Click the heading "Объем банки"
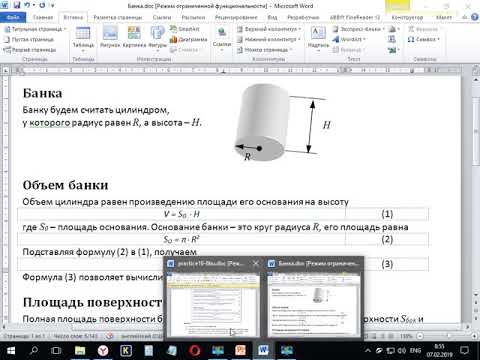 tap(65, 185)
